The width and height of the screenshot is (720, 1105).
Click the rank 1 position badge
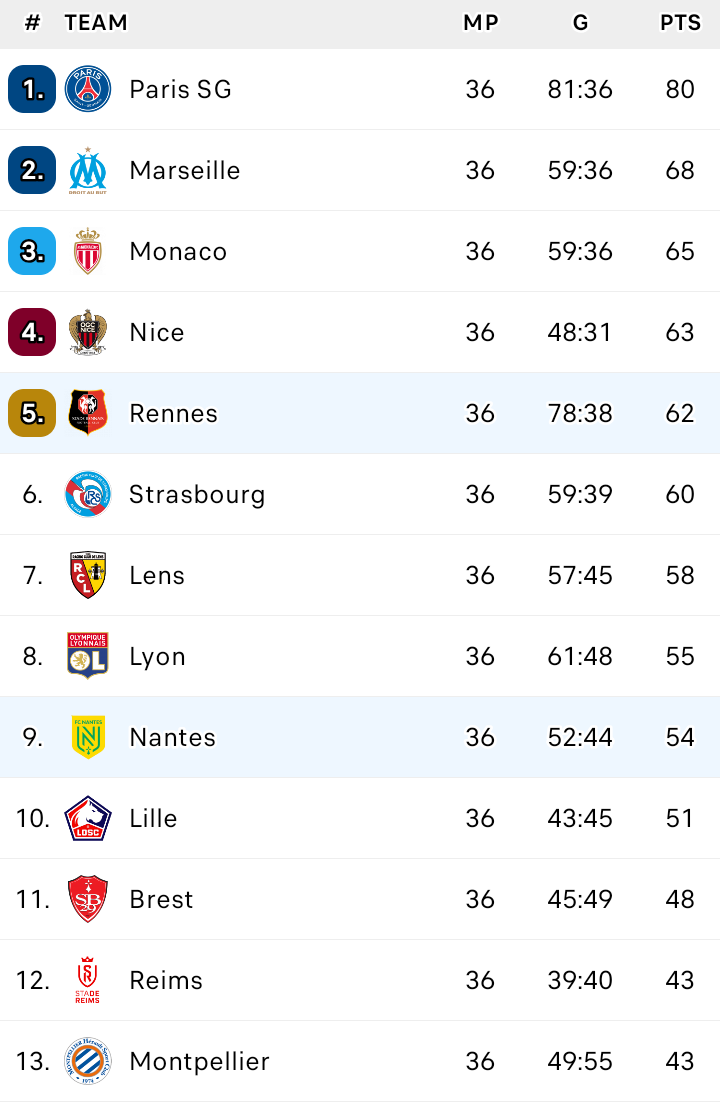coord(32,89)
